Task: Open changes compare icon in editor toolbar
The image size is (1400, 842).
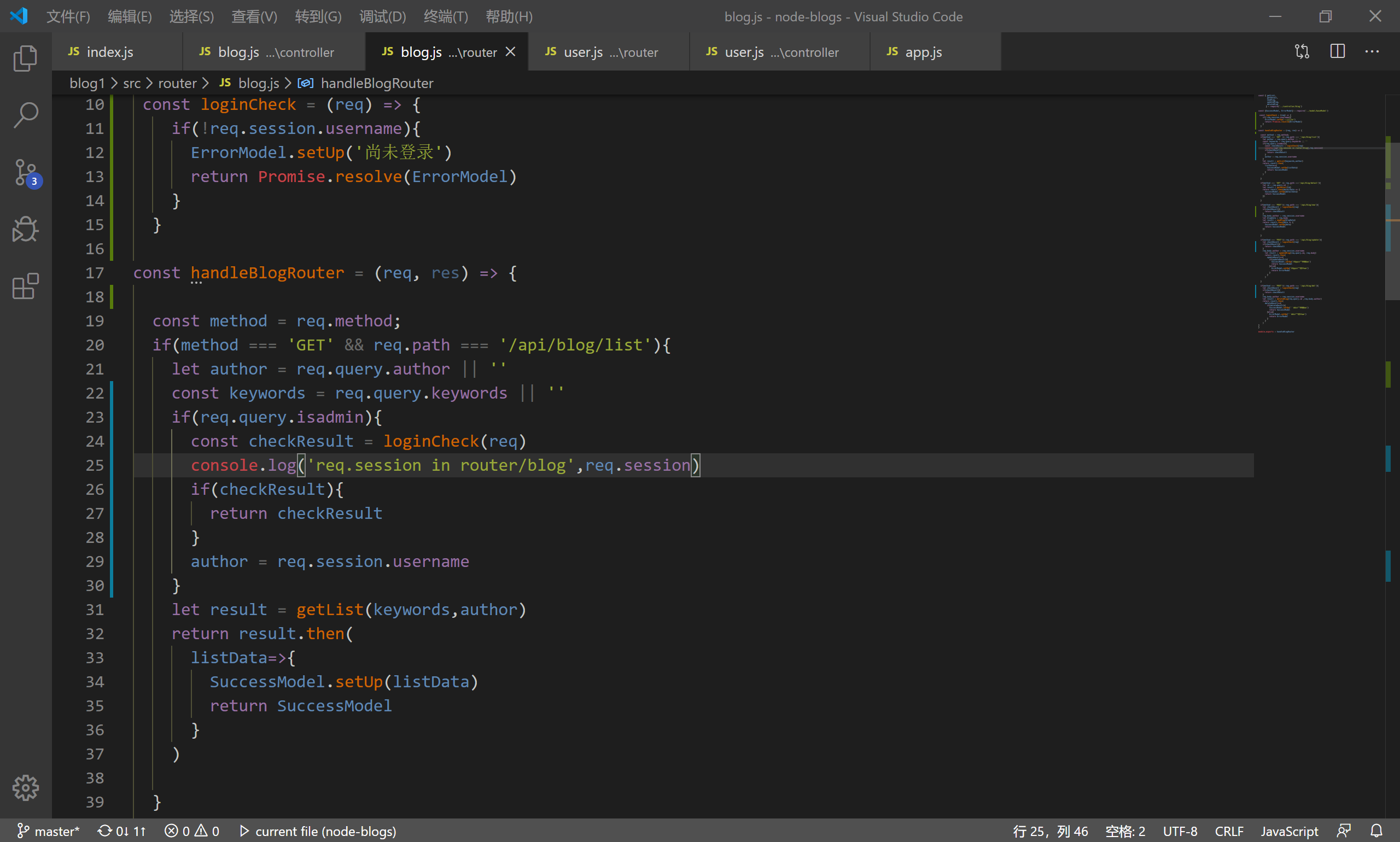Action: [x=1303, y=51]
